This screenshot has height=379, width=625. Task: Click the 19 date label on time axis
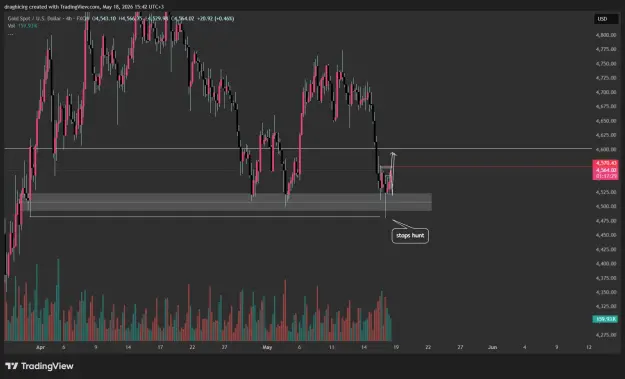396,348
